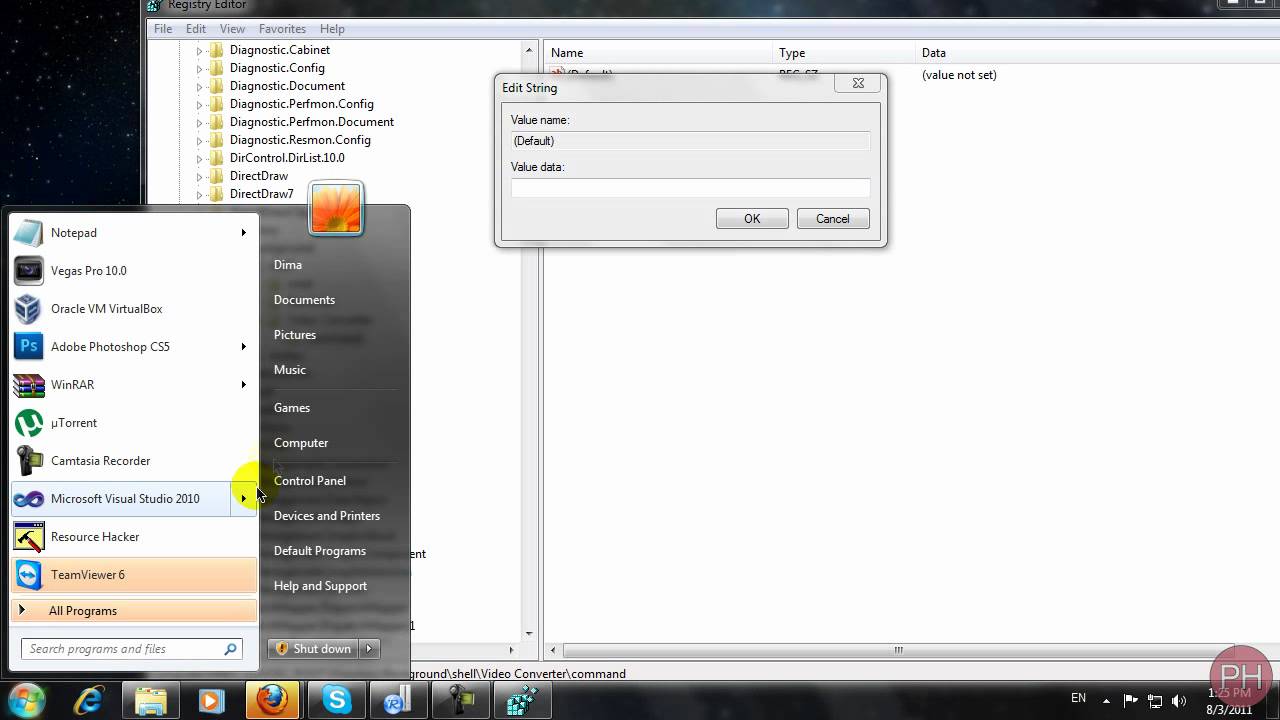1280x720 pixels.
Task: Open the Favorites menu in Registry Editor
Action: tap(282, 29)
